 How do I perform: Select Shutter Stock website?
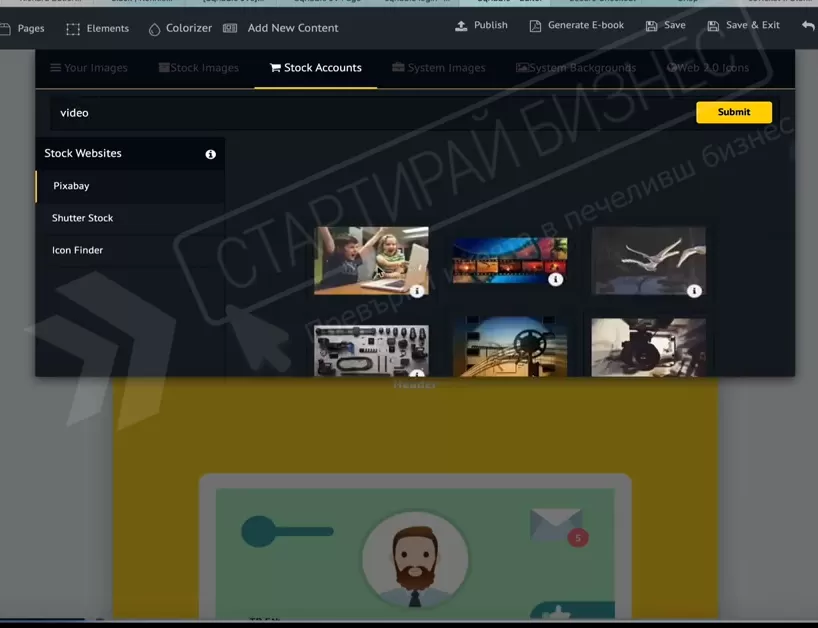pos(130,218)
